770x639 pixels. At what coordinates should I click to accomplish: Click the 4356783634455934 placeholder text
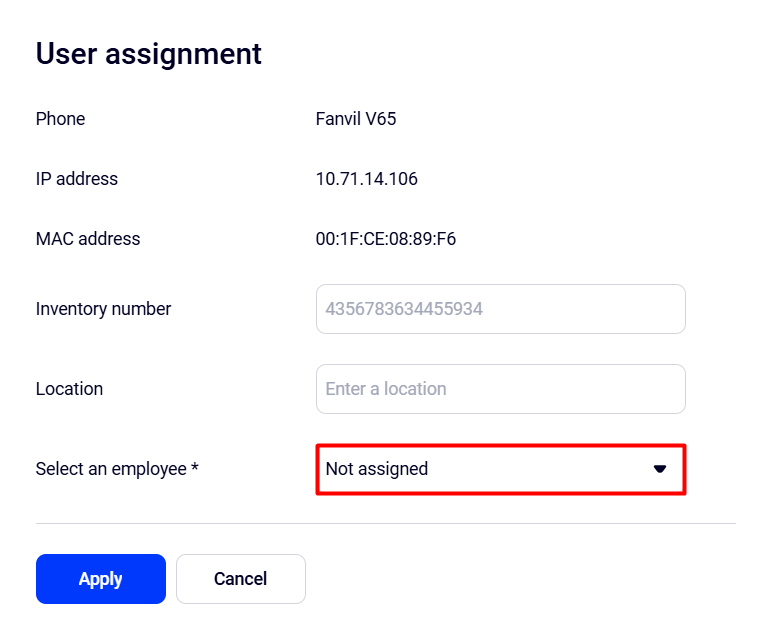pos(404,309)
